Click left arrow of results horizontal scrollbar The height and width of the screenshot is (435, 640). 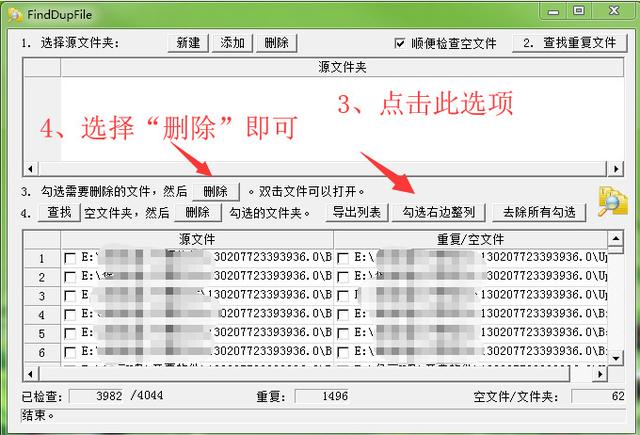(x=31, y=374)
